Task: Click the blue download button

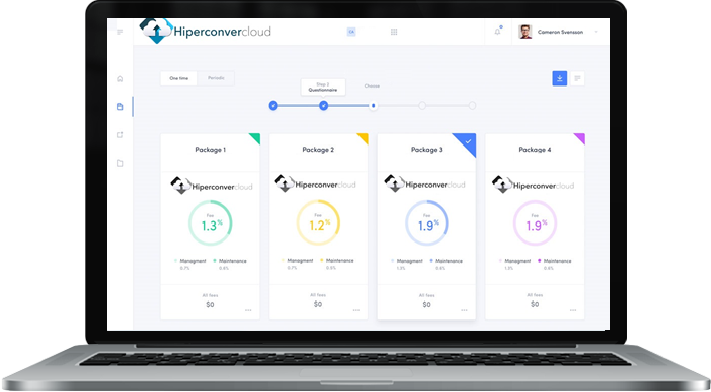Action: pos(560,78)
